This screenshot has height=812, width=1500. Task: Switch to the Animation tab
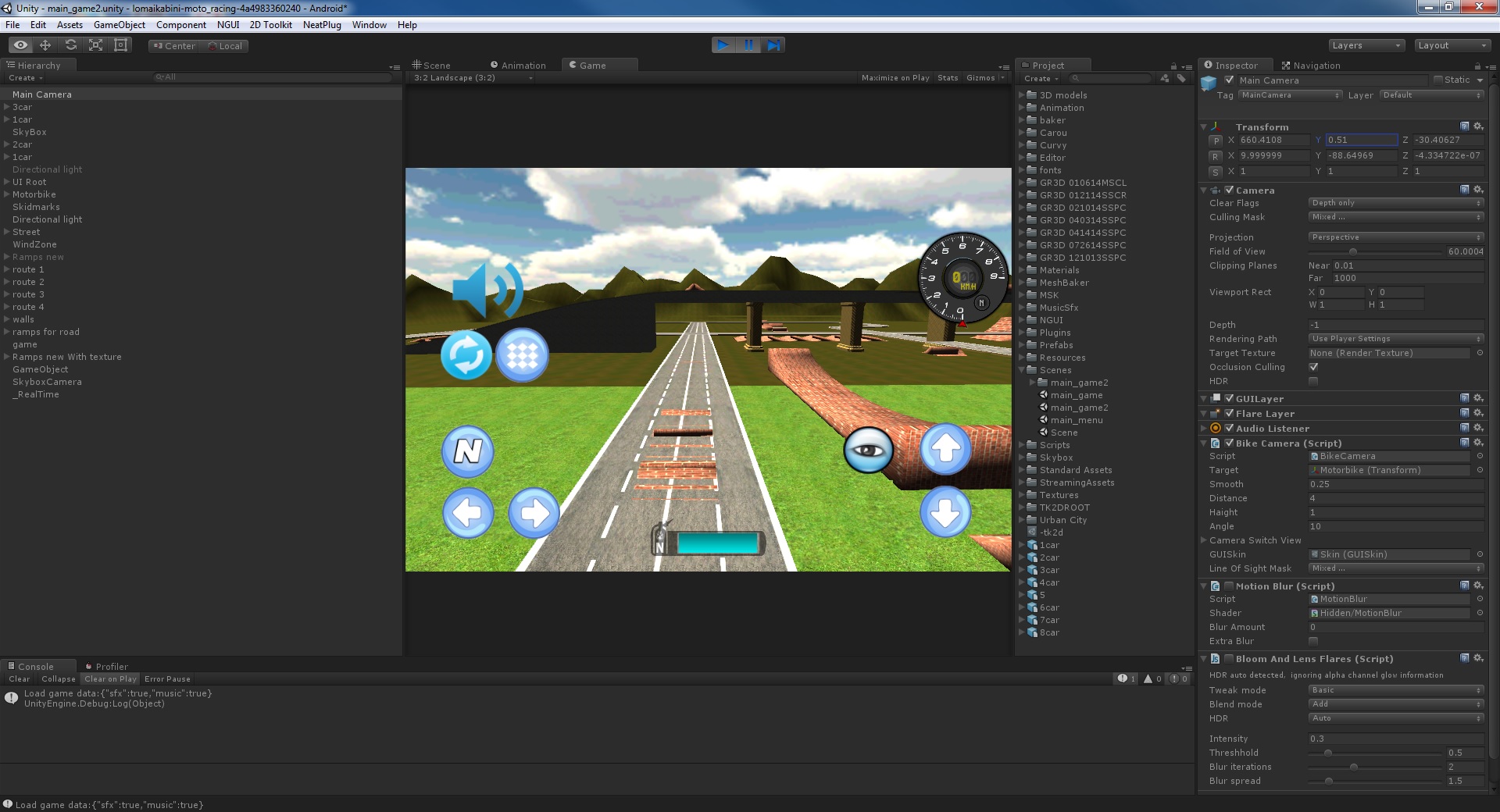(518, 66)
